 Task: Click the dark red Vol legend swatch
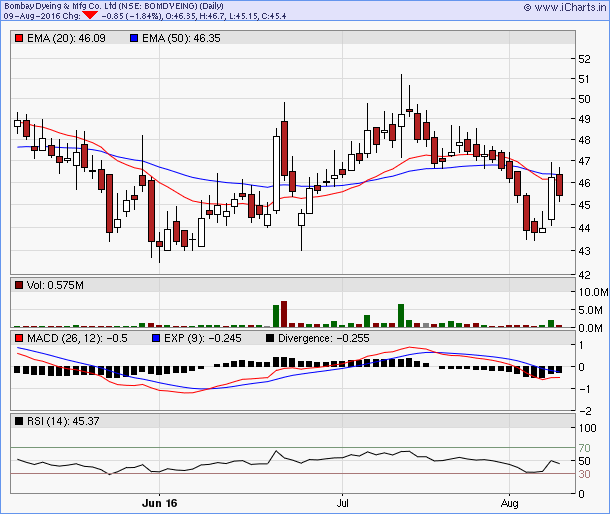[x=19, y=285]
